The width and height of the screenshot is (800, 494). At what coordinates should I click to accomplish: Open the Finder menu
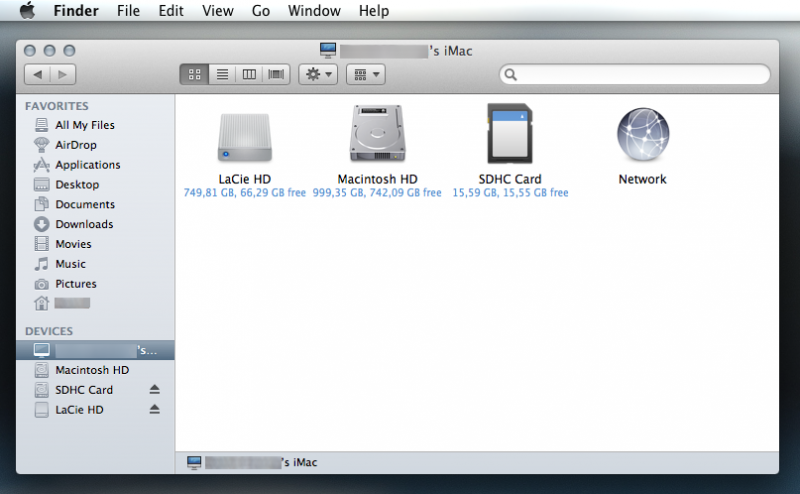click(76, 11)
